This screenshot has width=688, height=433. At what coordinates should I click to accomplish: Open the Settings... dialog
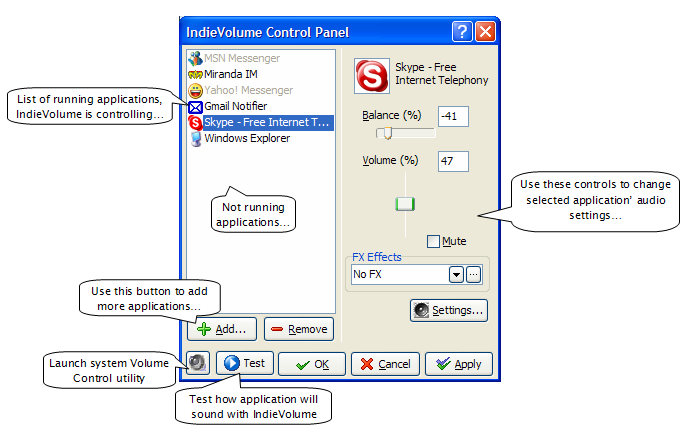448,311
